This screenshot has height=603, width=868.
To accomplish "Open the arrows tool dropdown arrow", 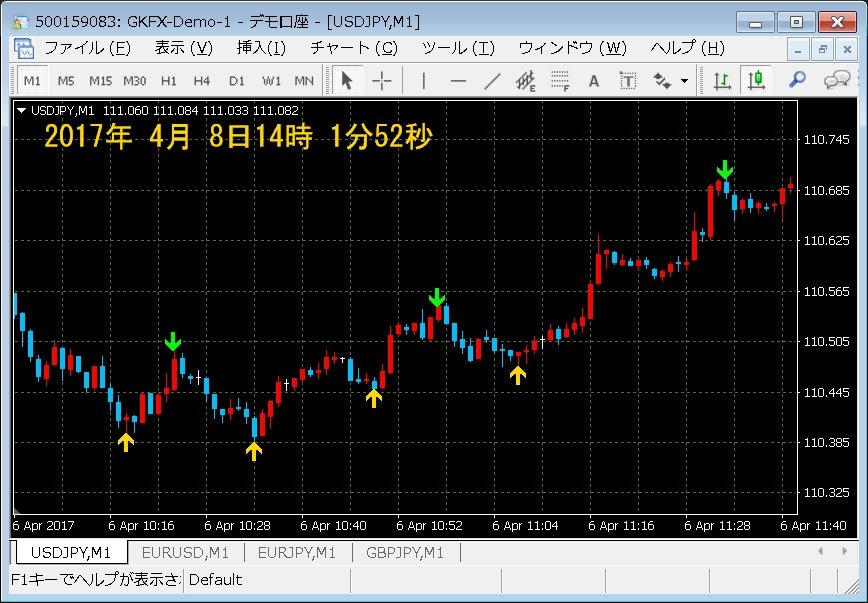I will pos(685,81).
